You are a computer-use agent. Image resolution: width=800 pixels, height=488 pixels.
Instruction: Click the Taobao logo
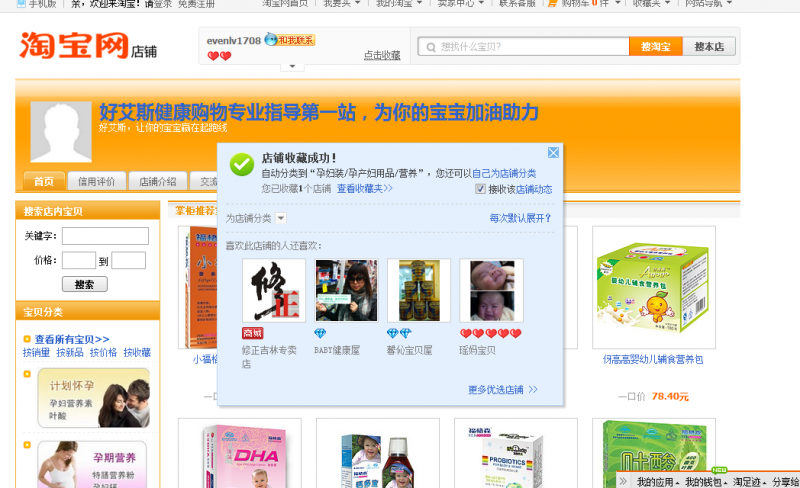(88, 46)
